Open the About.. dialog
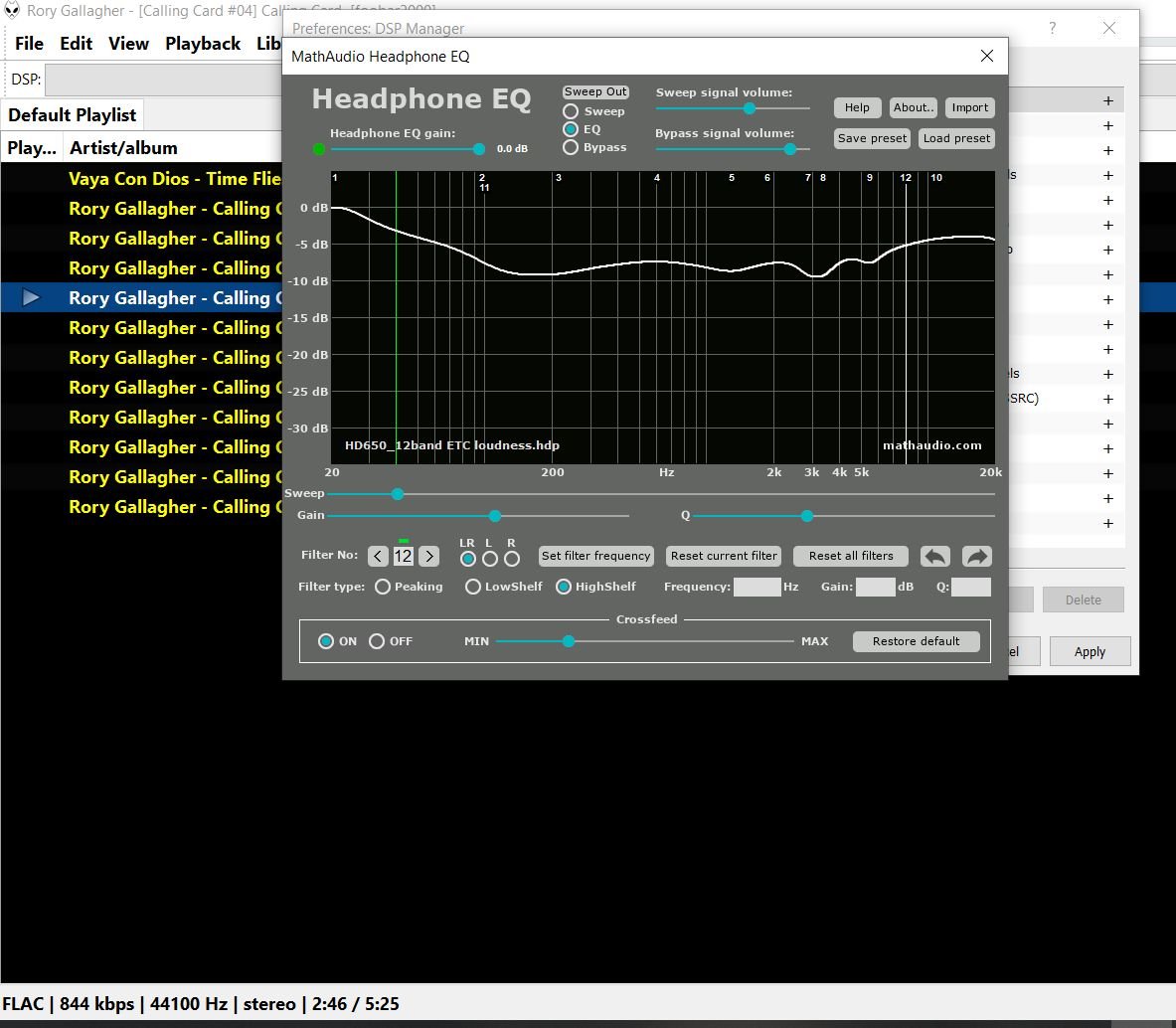Viewport: 1176px width, 1028px height. tap(914, 108)
